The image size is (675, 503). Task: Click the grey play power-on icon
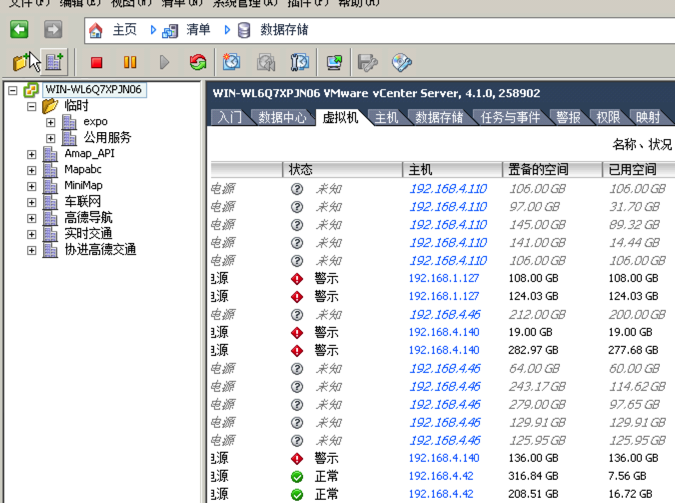[x=164, y=62]
